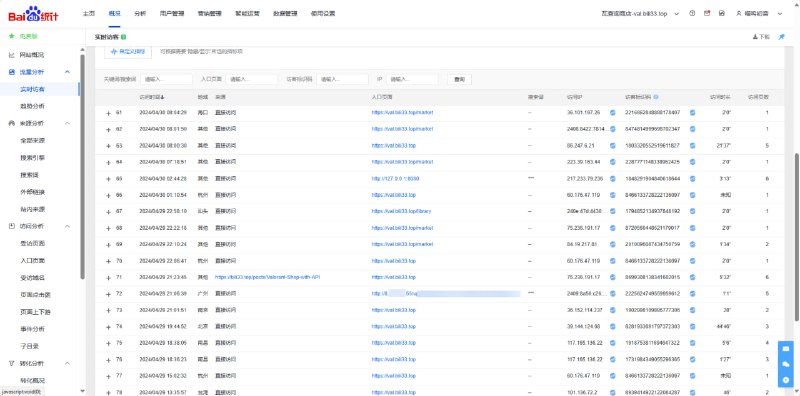Select 趋势分析 in the sidebar

(32, 106)
